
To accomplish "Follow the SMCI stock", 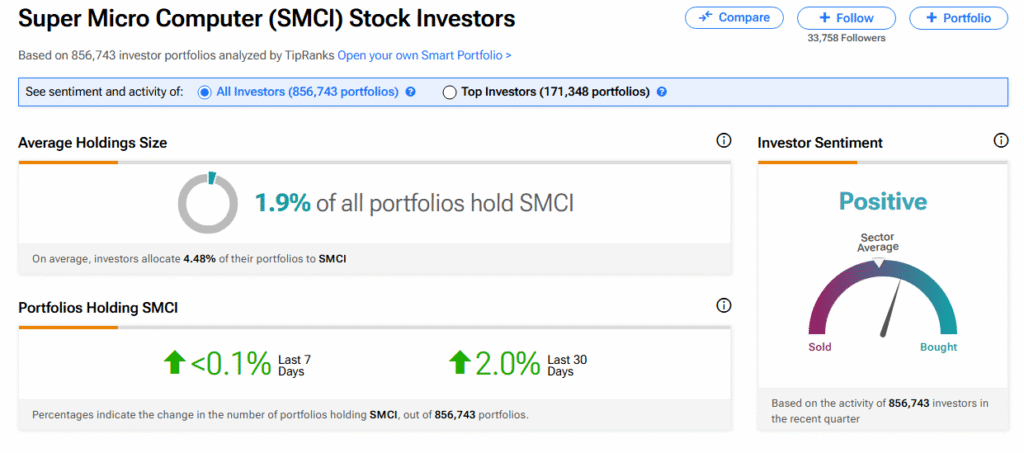I will click(846, 18).
